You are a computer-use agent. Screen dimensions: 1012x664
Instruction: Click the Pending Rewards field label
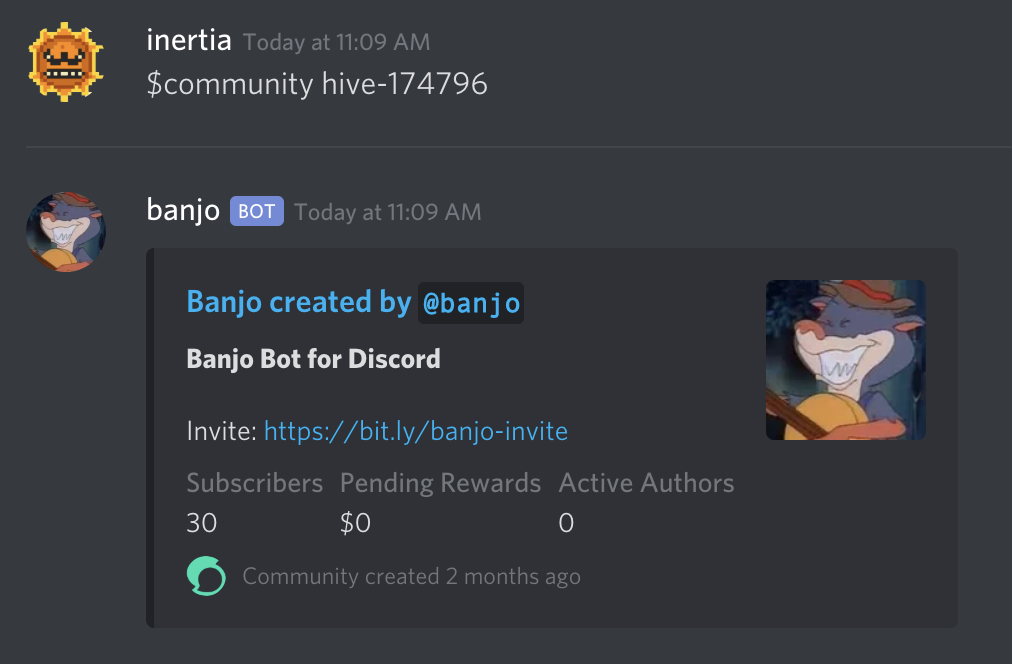coord(441,483)
